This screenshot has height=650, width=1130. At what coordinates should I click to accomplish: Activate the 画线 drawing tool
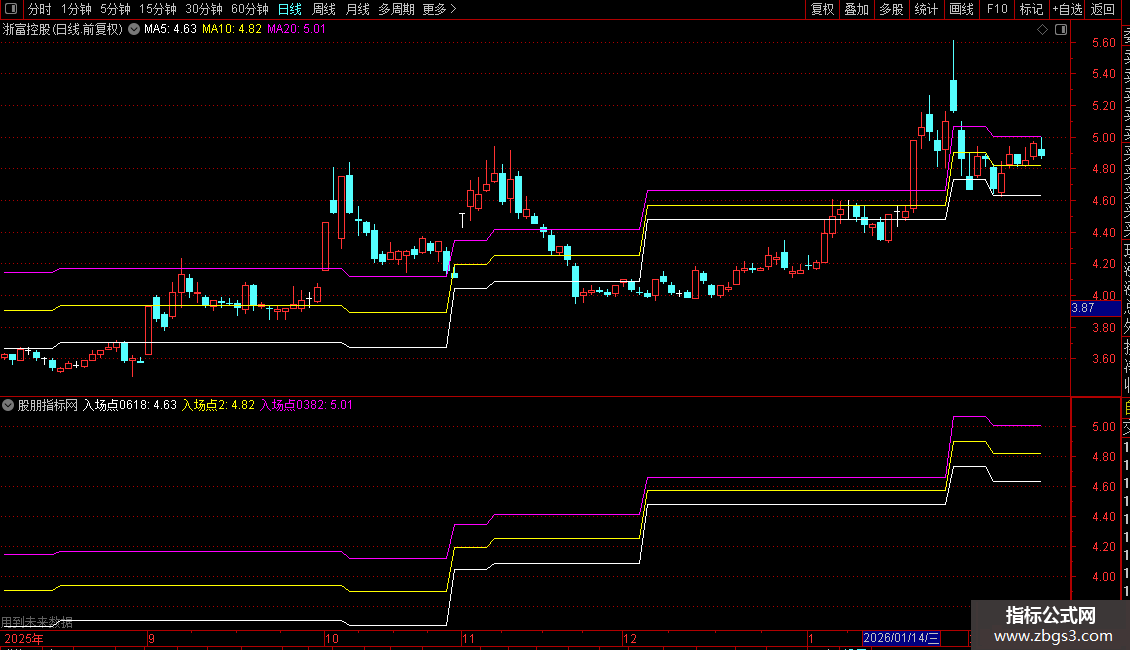(961, 9)
